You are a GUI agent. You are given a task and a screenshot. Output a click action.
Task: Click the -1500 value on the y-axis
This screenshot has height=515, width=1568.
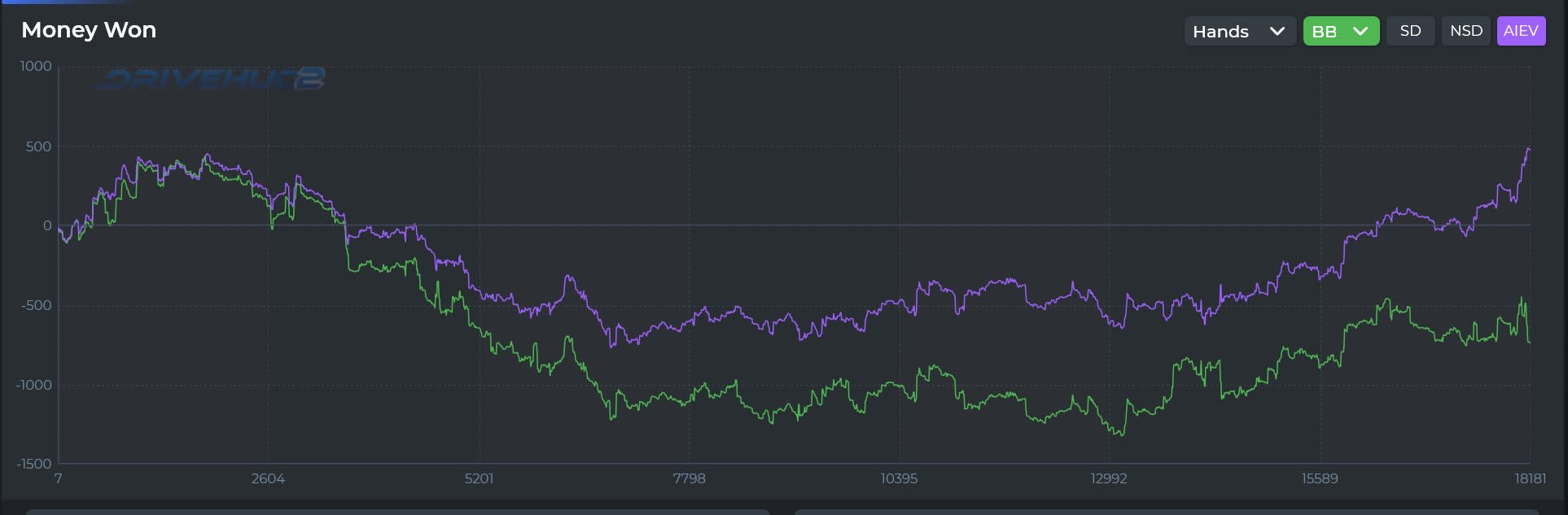tap(33, 464)
